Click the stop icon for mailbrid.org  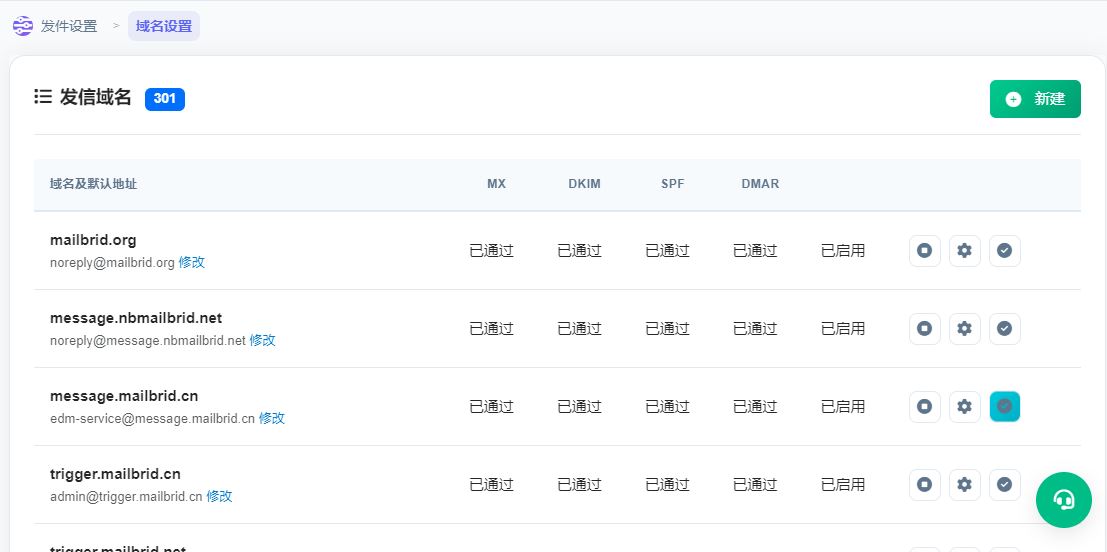click(925, 251)
